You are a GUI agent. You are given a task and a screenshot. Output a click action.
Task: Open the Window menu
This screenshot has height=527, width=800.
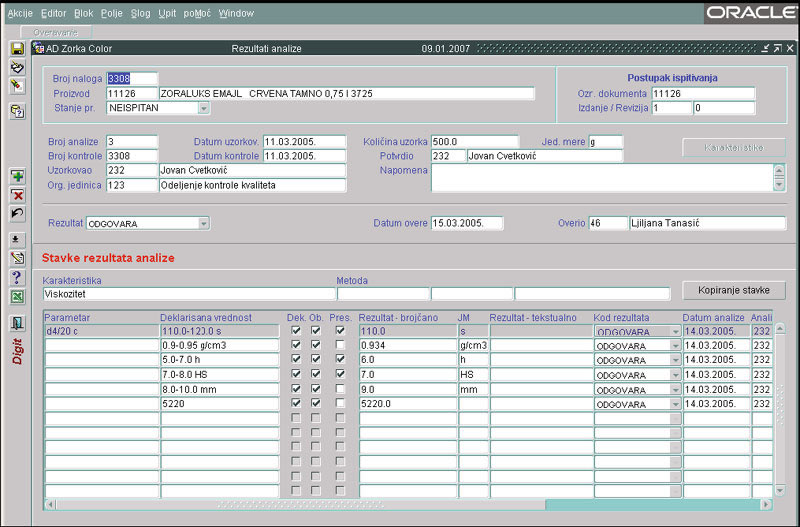point(236,13)
